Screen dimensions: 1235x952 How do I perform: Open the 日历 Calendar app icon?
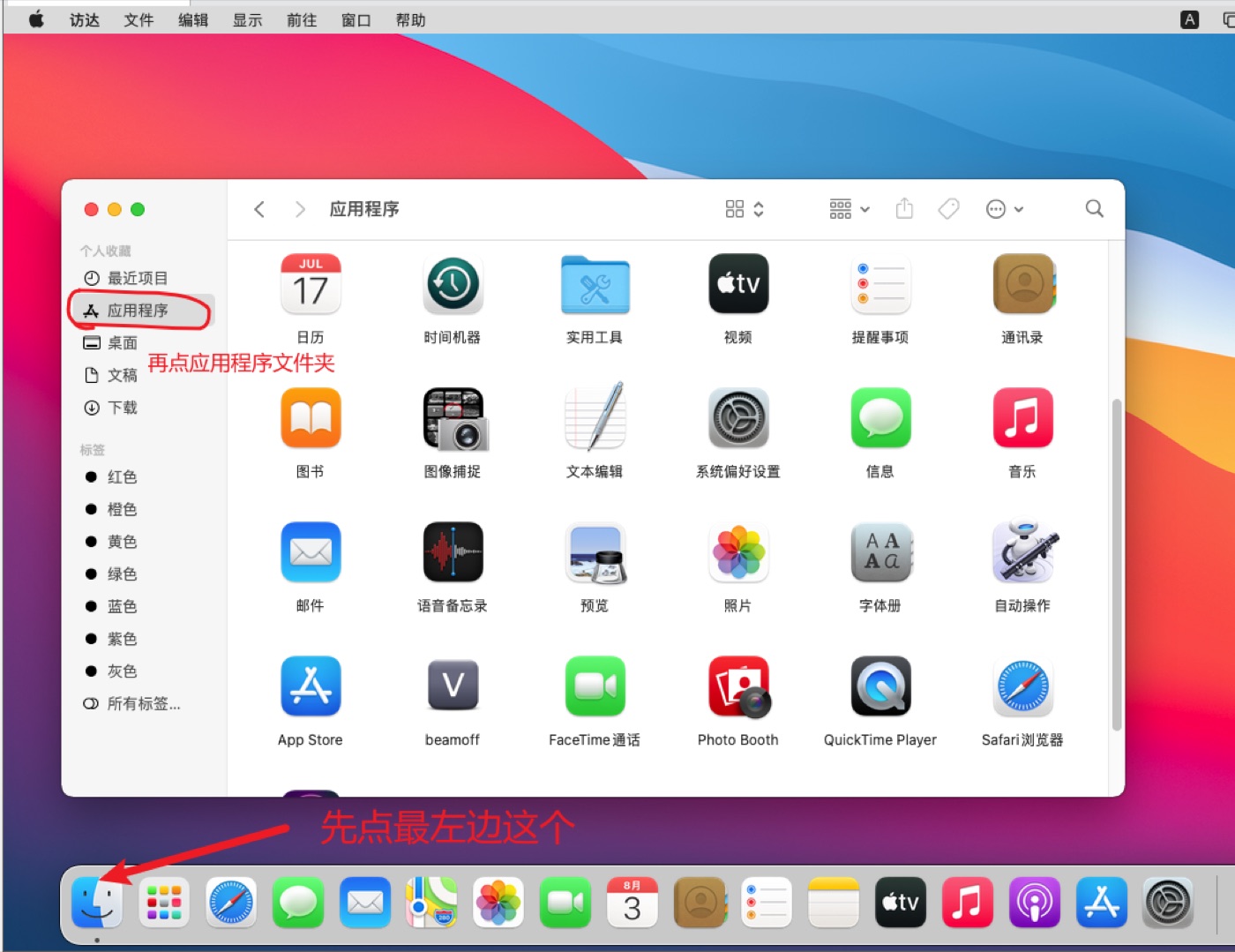311,284
